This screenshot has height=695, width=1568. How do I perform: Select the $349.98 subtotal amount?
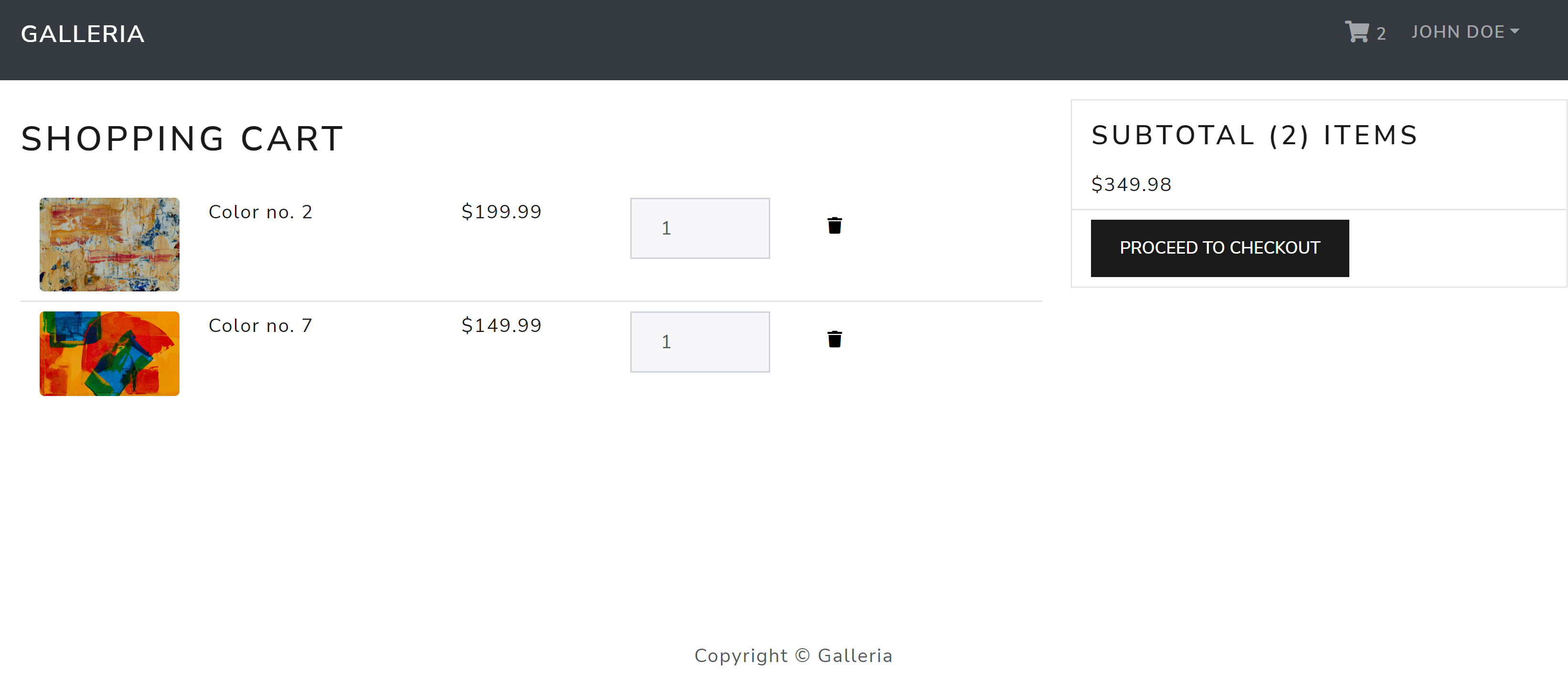[x=1131, y=184]
